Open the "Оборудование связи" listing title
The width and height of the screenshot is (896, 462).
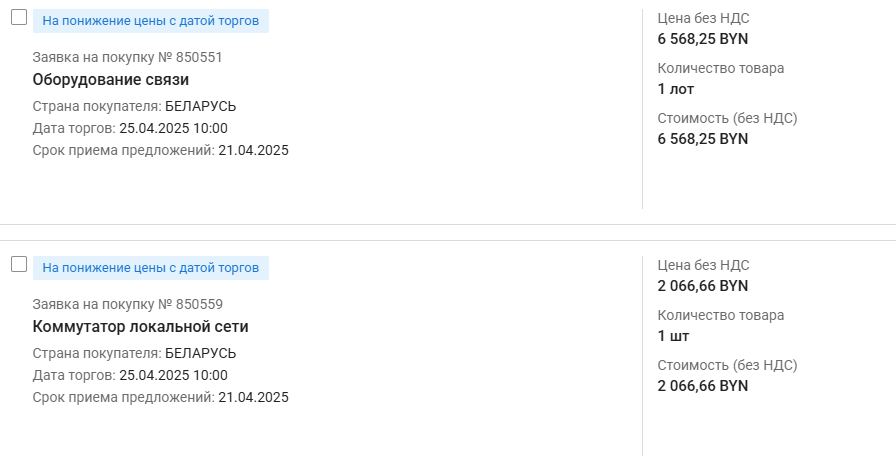pyautogui.click(x=111, y=80)
